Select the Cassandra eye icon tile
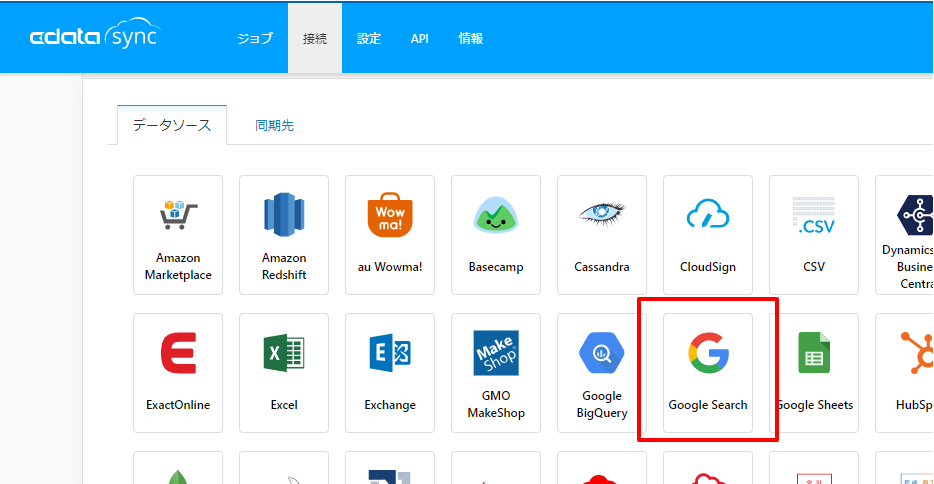This screenshot has height=484, width=934. [602, 235]
